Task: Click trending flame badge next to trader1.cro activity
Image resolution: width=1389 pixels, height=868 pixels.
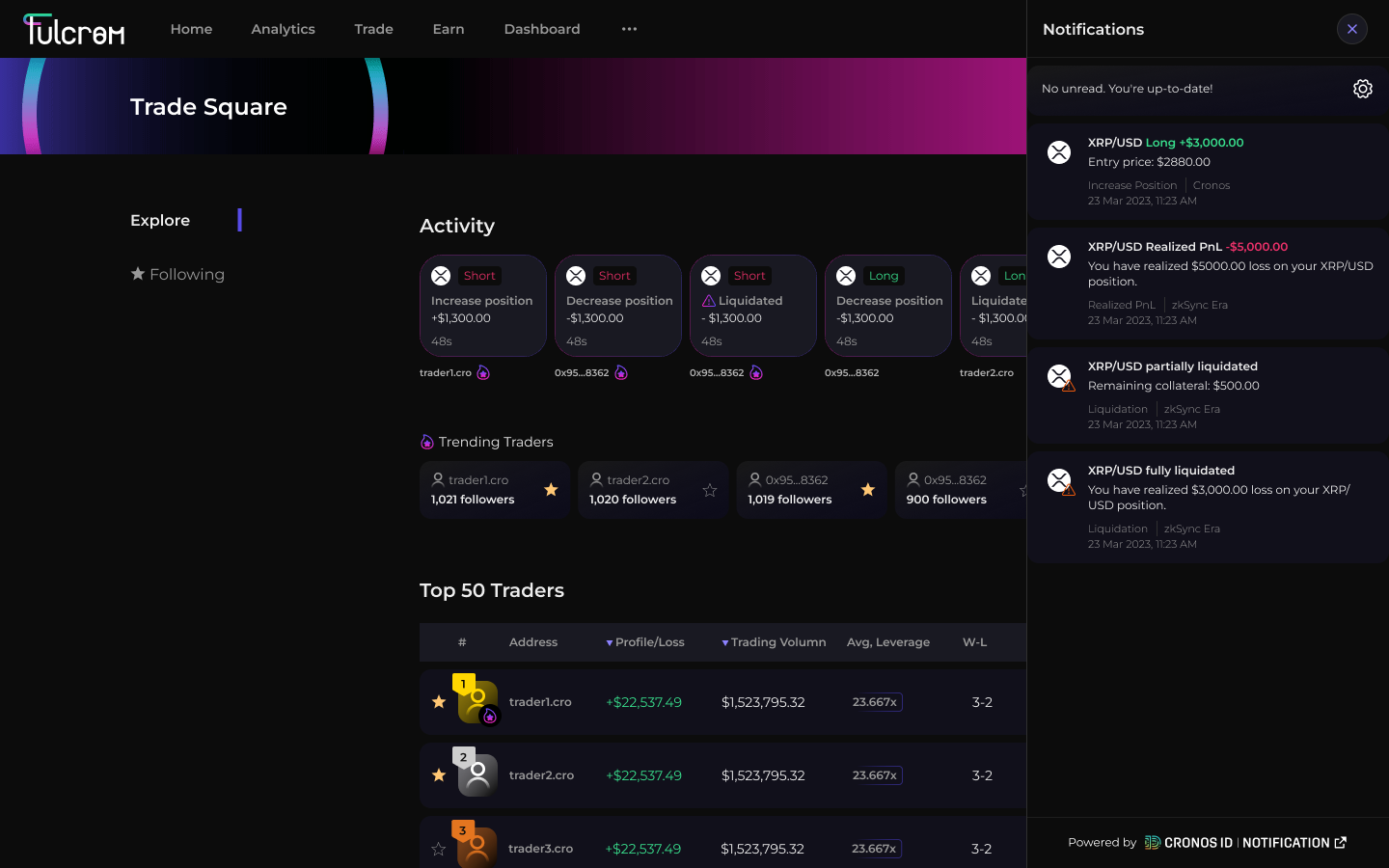Action: point(483,373)
